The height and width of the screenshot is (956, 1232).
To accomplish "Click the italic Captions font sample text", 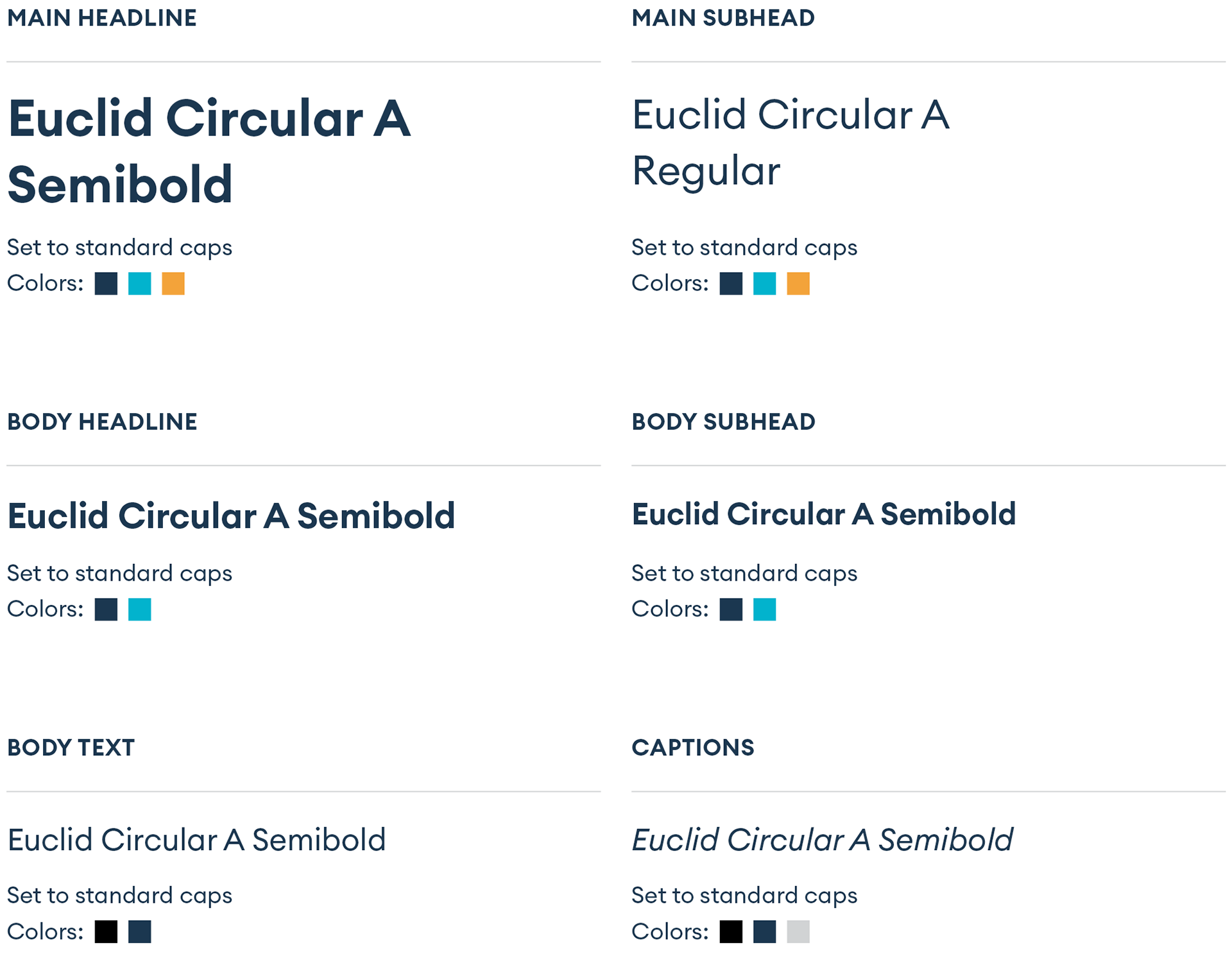I will (822, 840).
